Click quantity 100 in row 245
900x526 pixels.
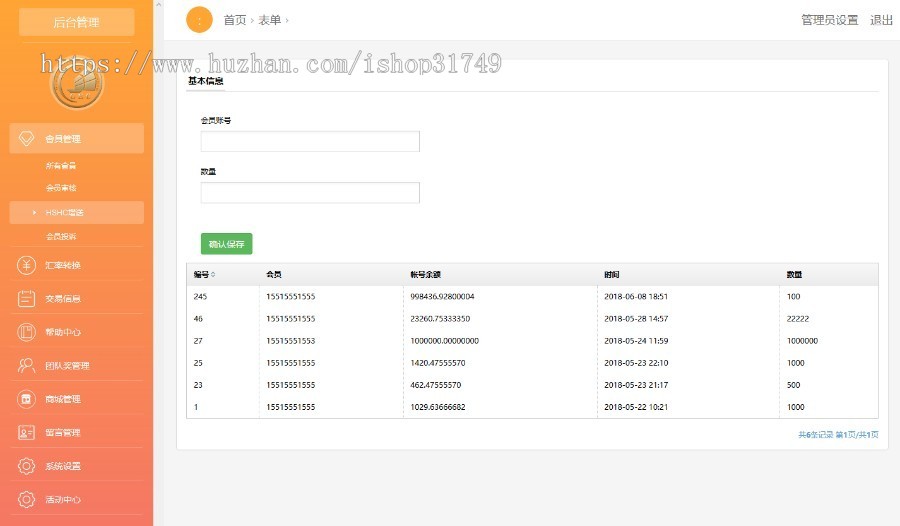pyautogui.click(x=793, y=296)
